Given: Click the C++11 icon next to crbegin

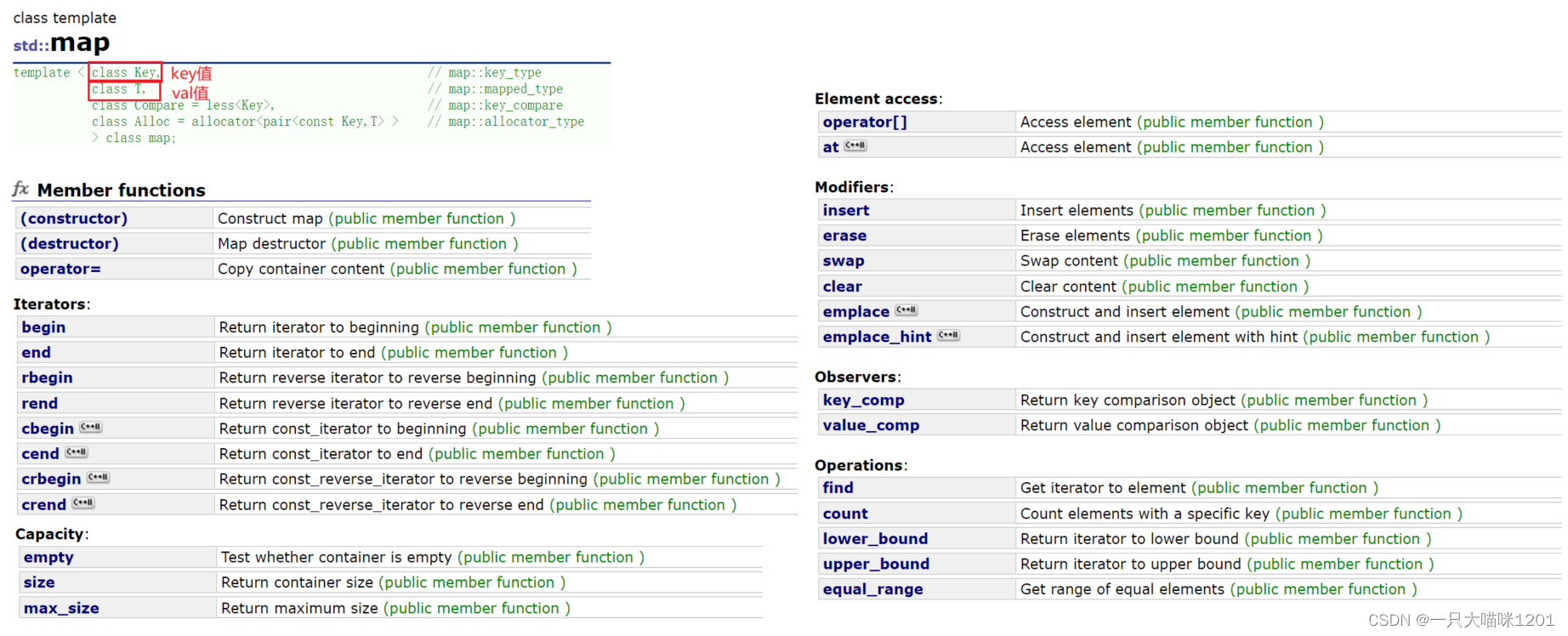Looking at the screenshot, I should [98, 478].
